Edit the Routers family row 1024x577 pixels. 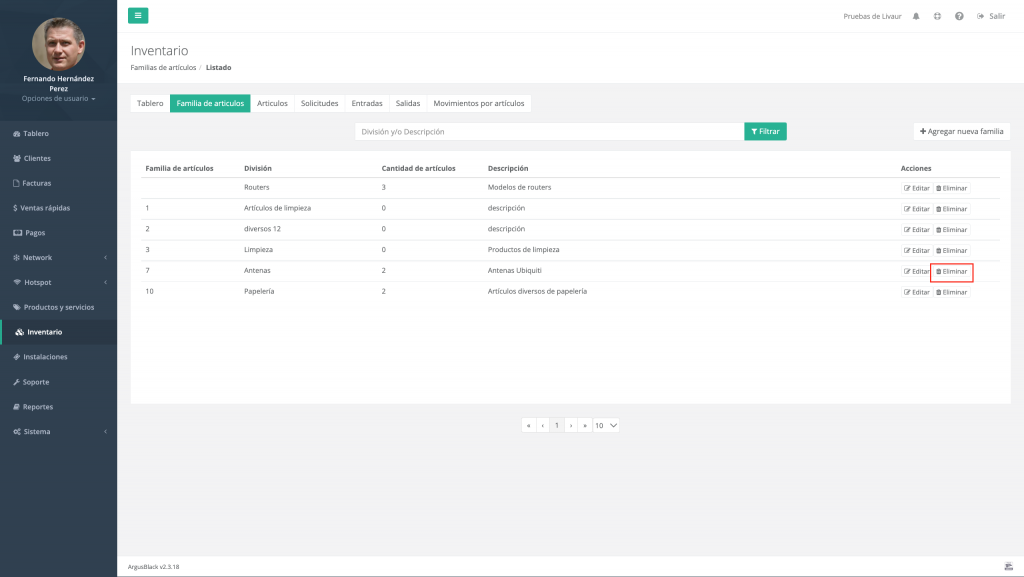(917, 188)
